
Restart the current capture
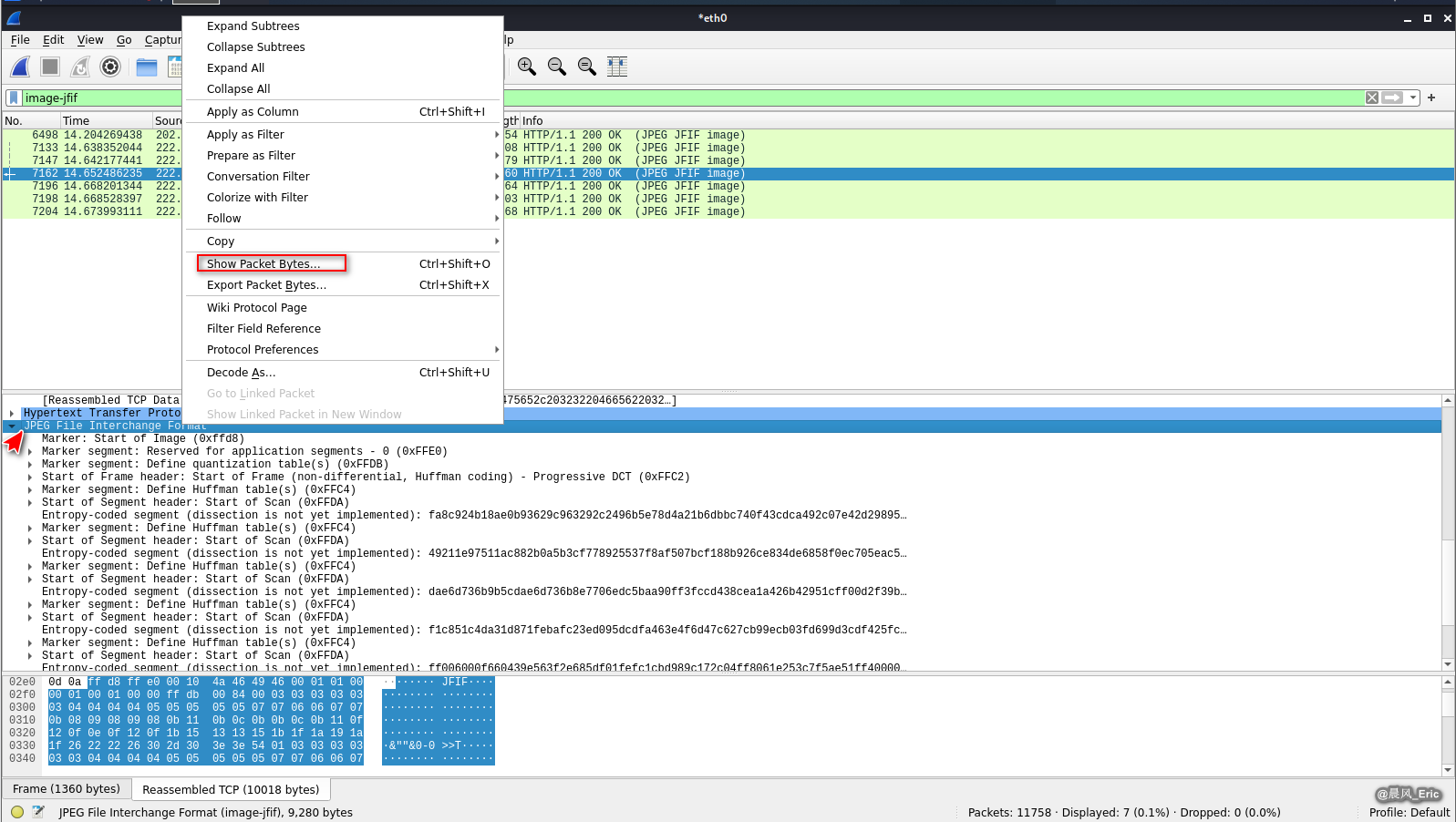tap(80, 67)
